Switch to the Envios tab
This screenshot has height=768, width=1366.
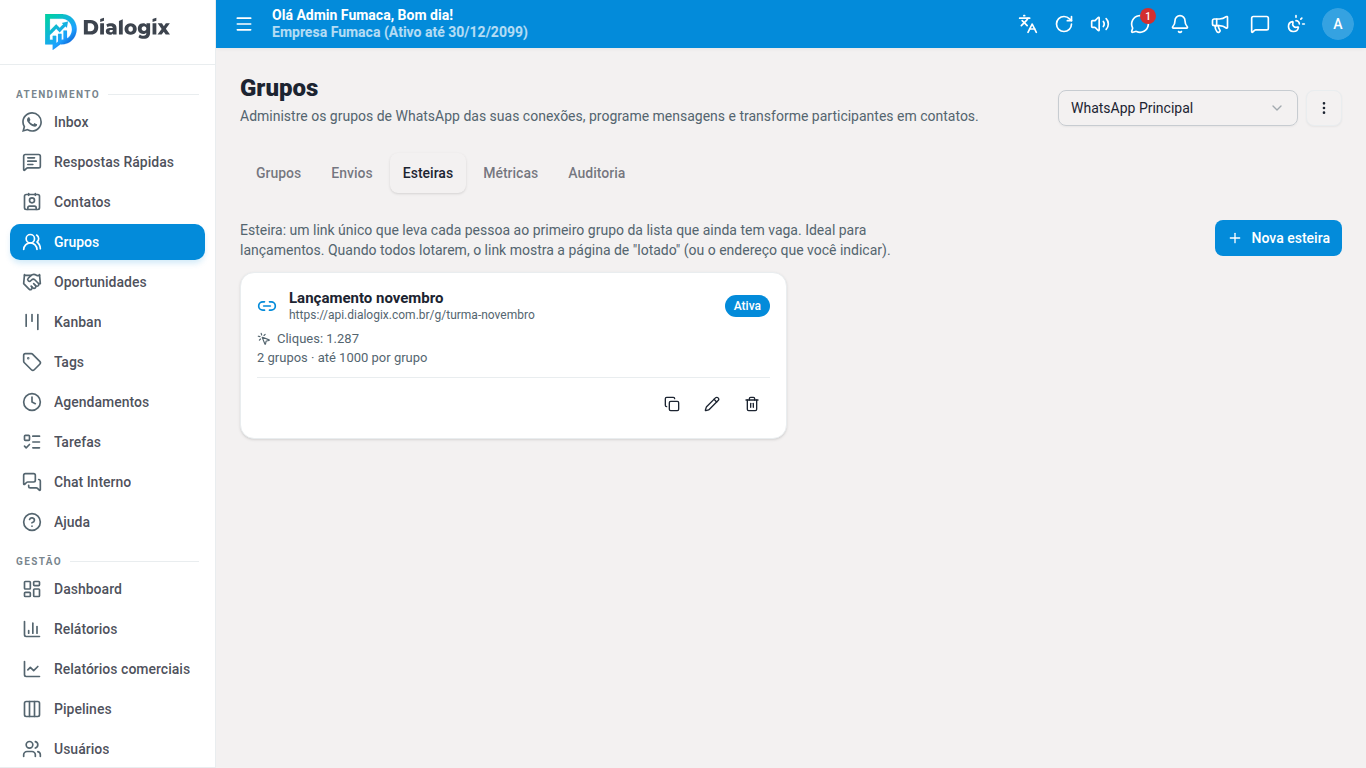click(x=352, y=173)
